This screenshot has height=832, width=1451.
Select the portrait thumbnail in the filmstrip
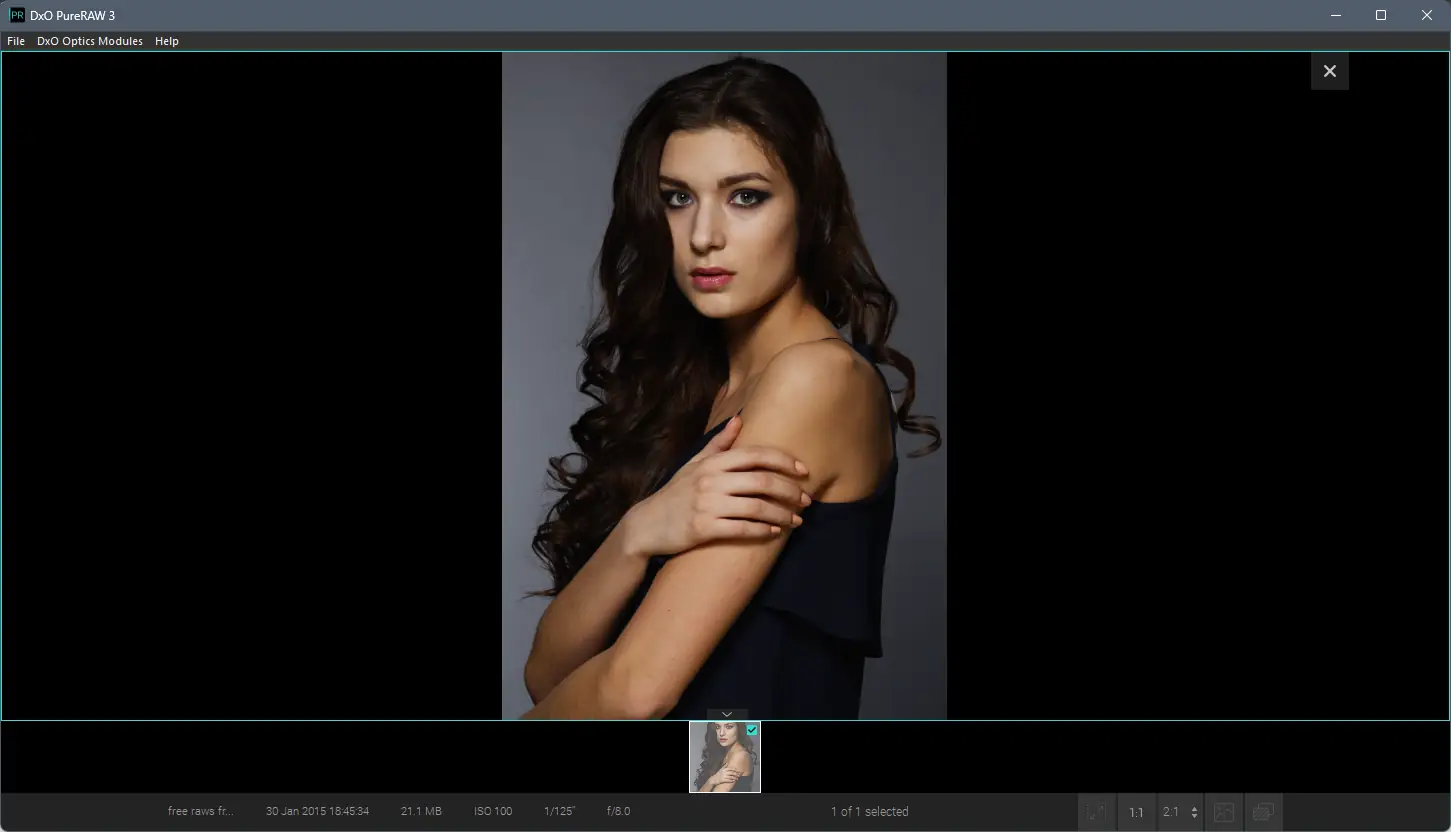pyautogui.click(x=725, y=757)
